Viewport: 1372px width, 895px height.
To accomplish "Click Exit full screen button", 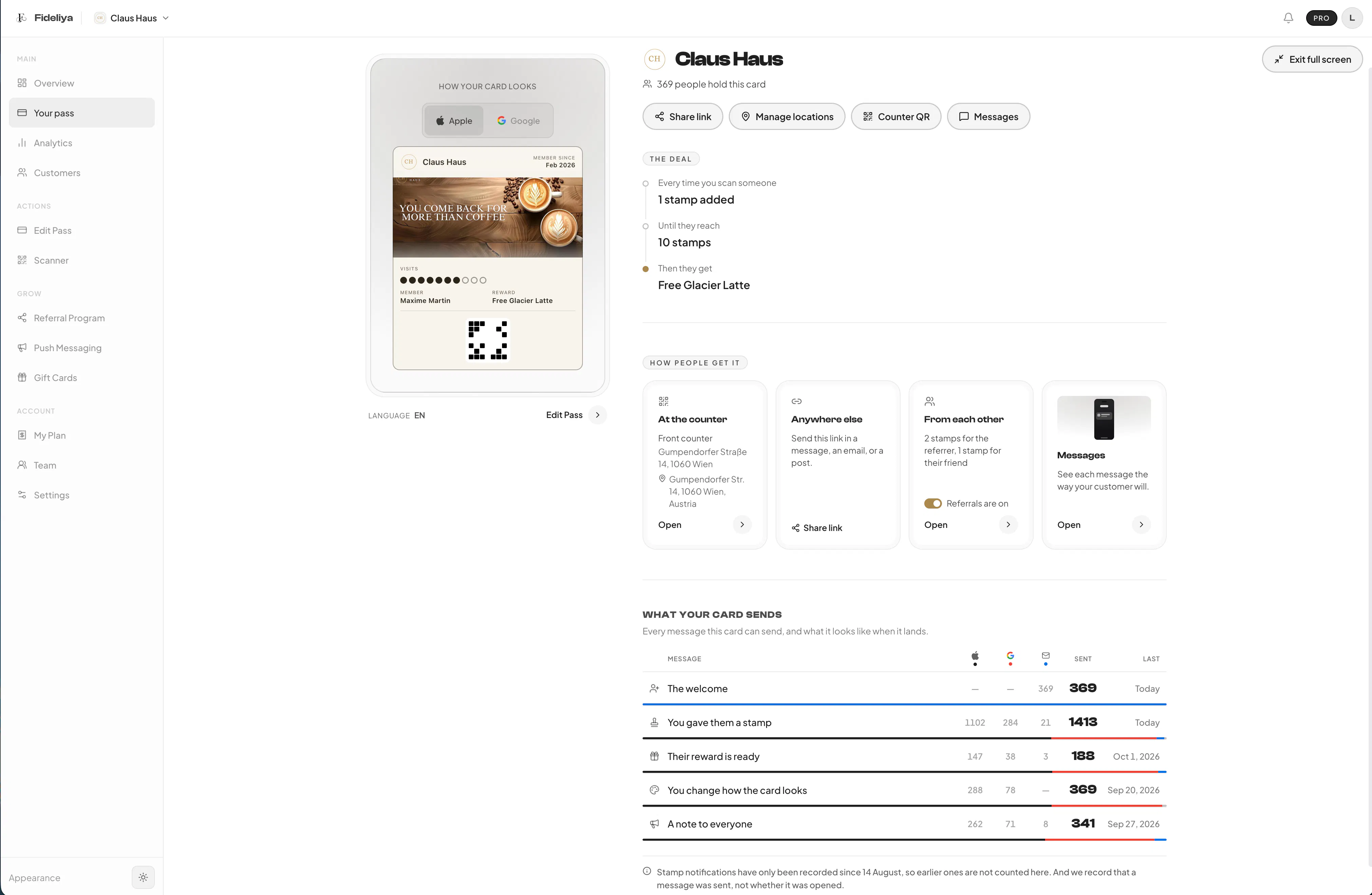I will pyautogui.click(x=1312, y=59).
